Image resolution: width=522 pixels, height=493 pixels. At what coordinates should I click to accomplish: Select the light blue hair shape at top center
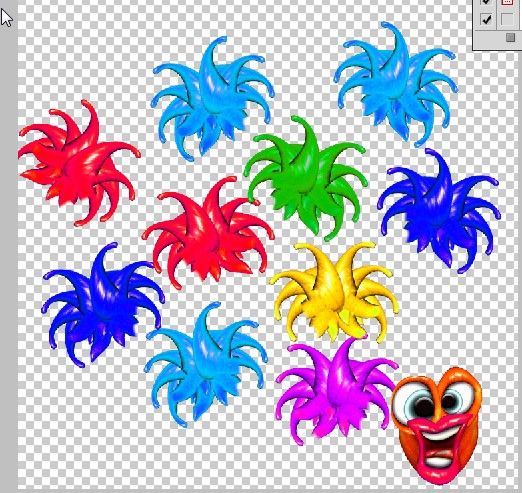pyautogui.click(x=212, y=98)
